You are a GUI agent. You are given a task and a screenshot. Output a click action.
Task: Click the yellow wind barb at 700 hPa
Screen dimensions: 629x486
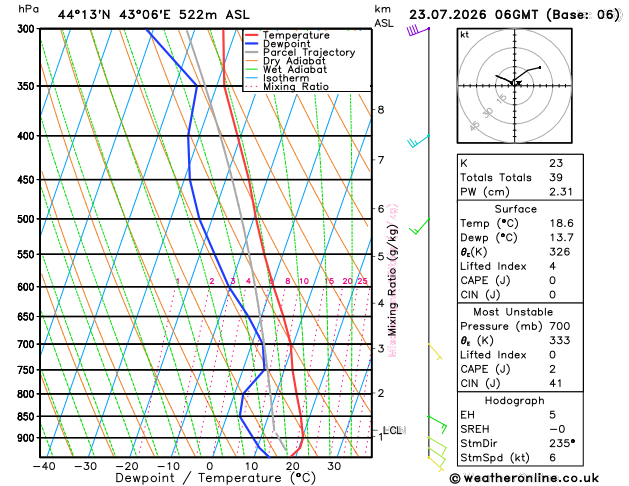point(435,351)
